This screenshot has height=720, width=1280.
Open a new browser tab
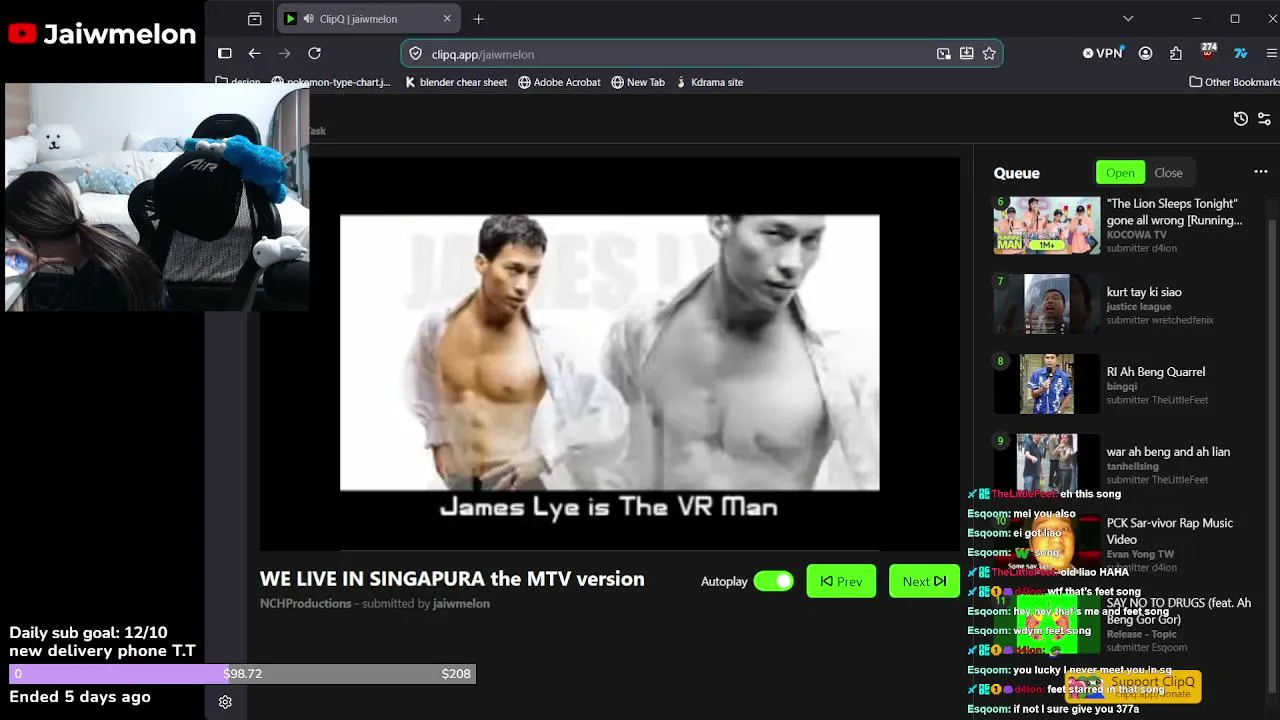tap(479, 19)
